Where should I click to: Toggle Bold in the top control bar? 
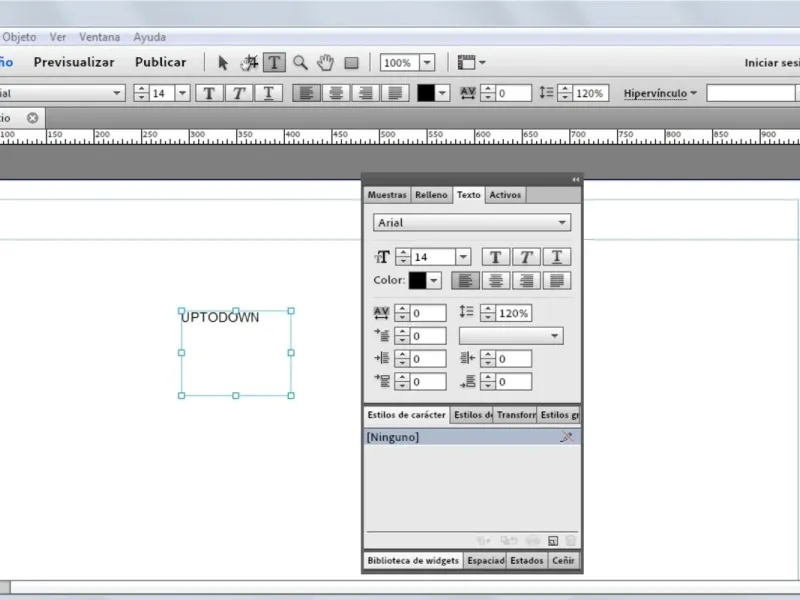point(209,93)
